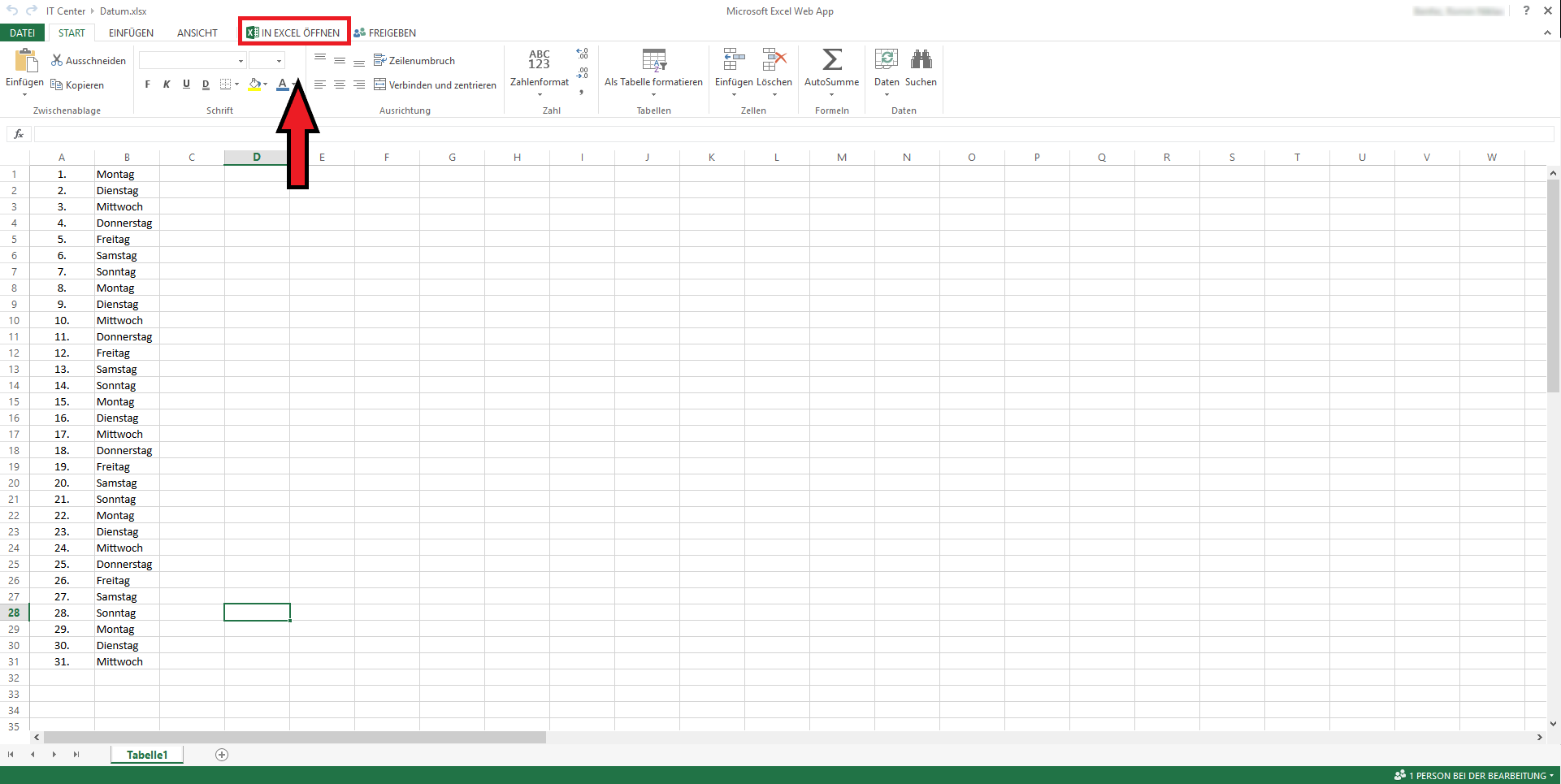Open the DATEI menu
Viewport: 1561px width, 784px height.
22,32
